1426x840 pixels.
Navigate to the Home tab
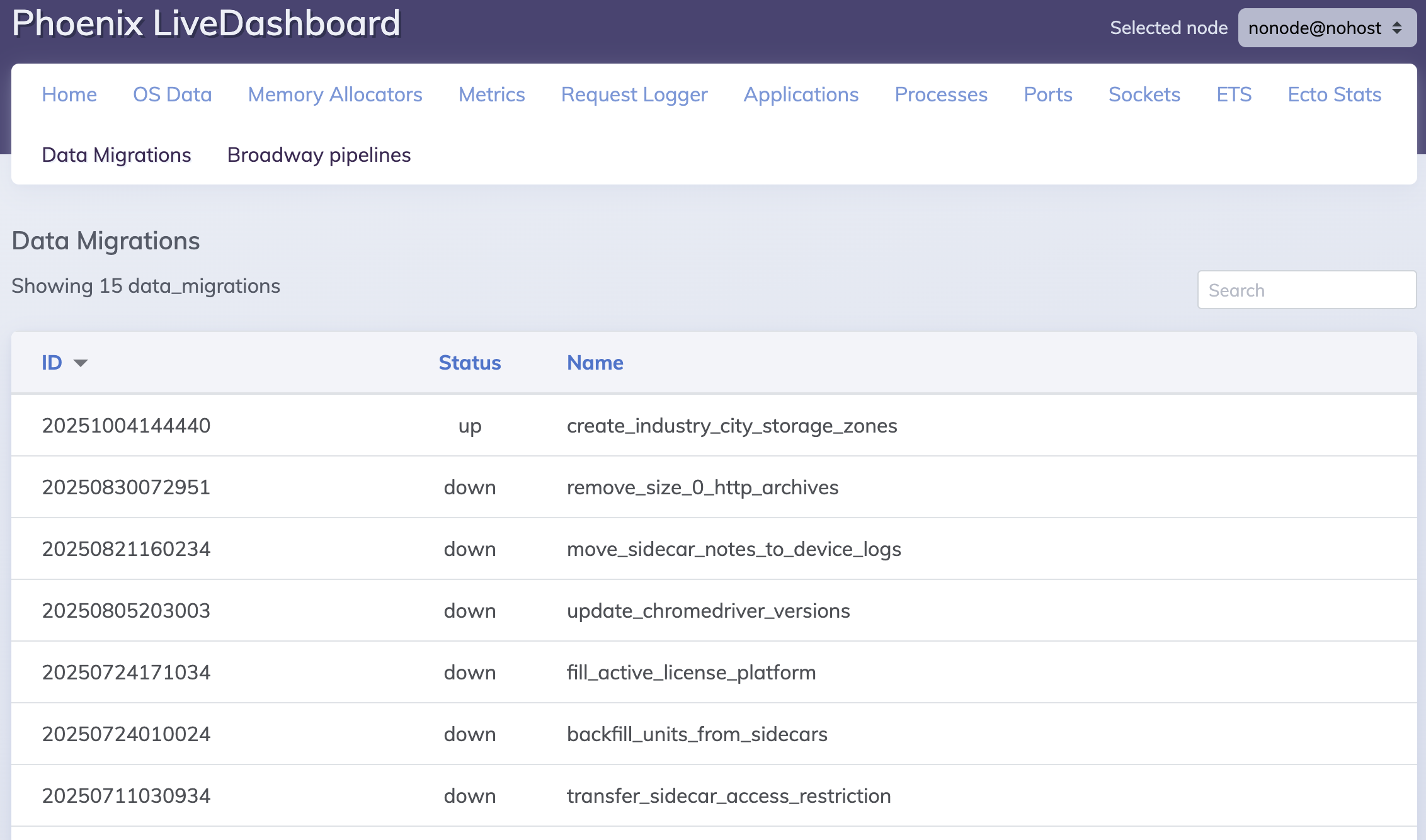pyautogui.click(x=69, y=94)
